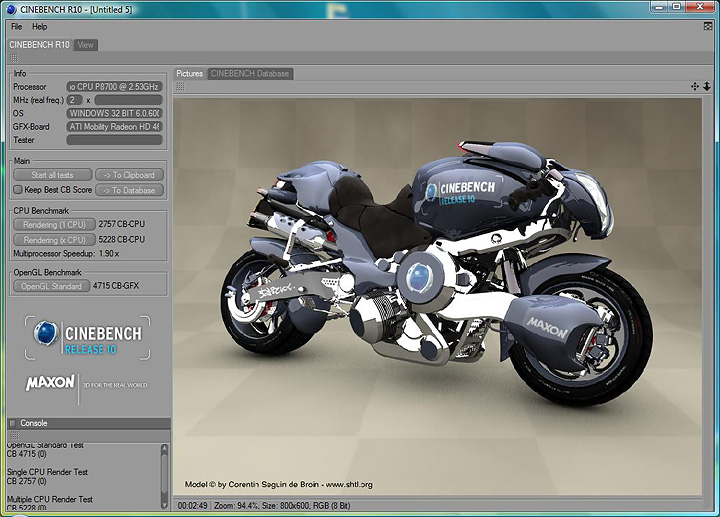Click the To Clipboard button
Viewport: 720px width, 517px height.
[129, 175]
